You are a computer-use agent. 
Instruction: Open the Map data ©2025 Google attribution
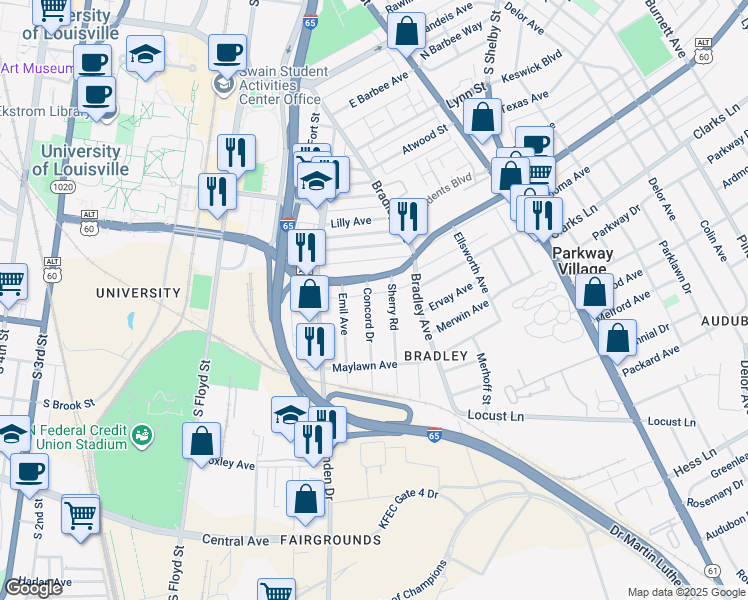point(686,592)
